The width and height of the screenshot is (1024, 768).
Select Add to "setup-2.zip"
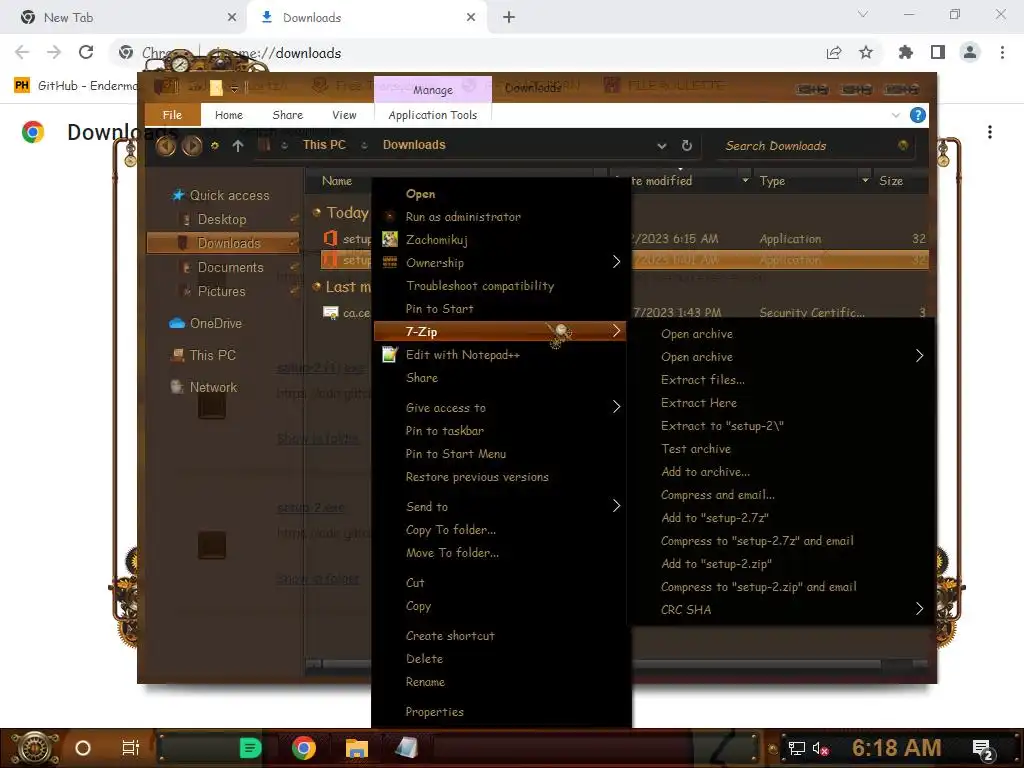pos(716,563)
